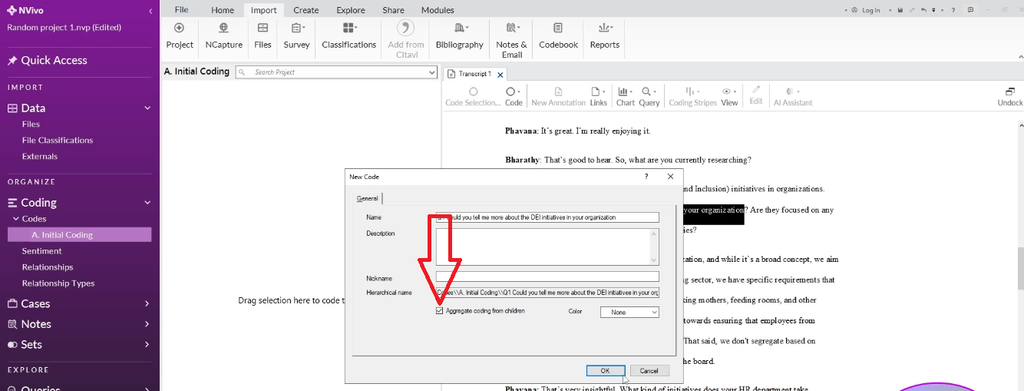Click Log In in the title bar
Screen dimensions: 1024x391
[x=866, y=10]
